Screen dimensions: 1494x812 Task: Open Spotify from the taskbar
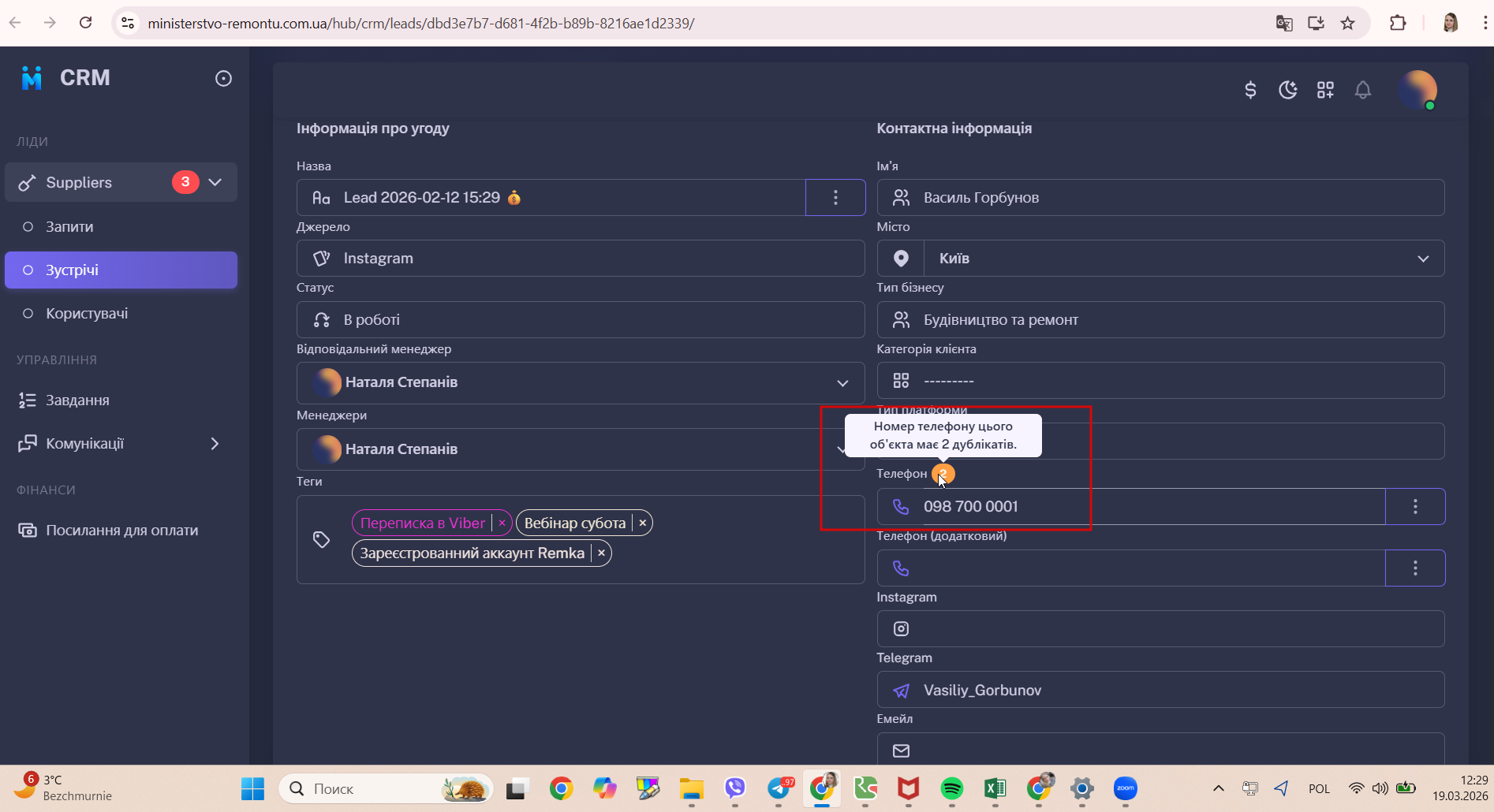pyautogui.click(x=952, y=788)
